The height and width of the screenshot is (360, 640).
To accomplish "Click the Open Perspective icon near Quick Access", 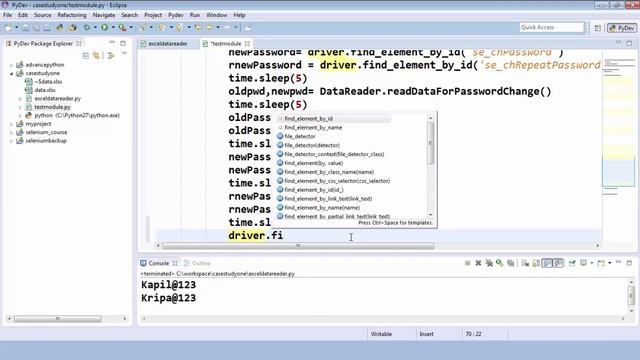I will [598, 28].
